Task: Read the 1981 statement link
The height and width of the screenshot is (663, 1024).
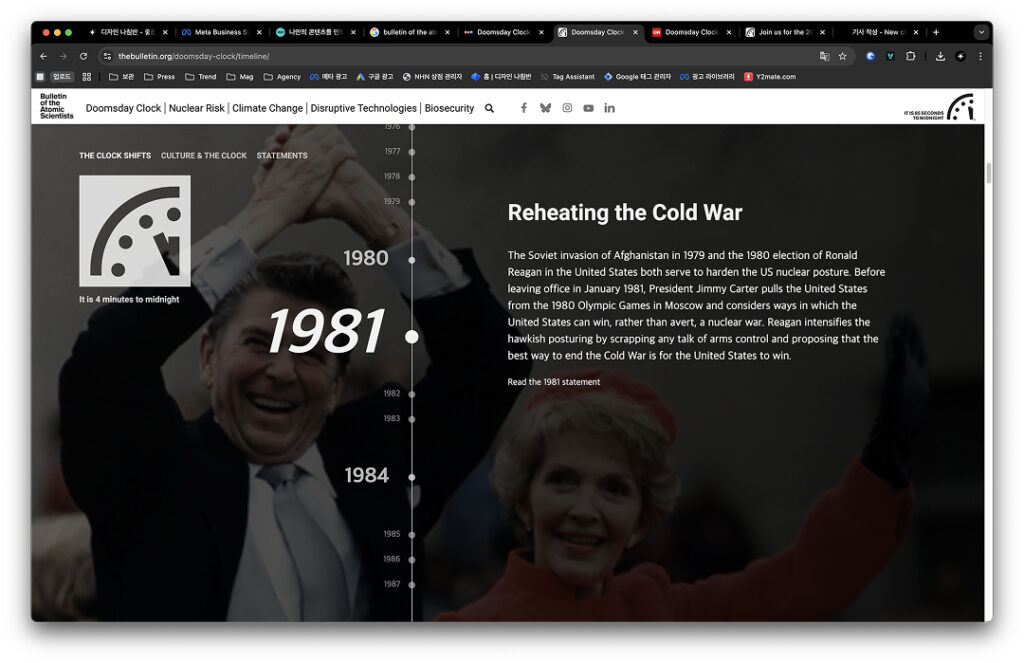Action: (554, 382)
